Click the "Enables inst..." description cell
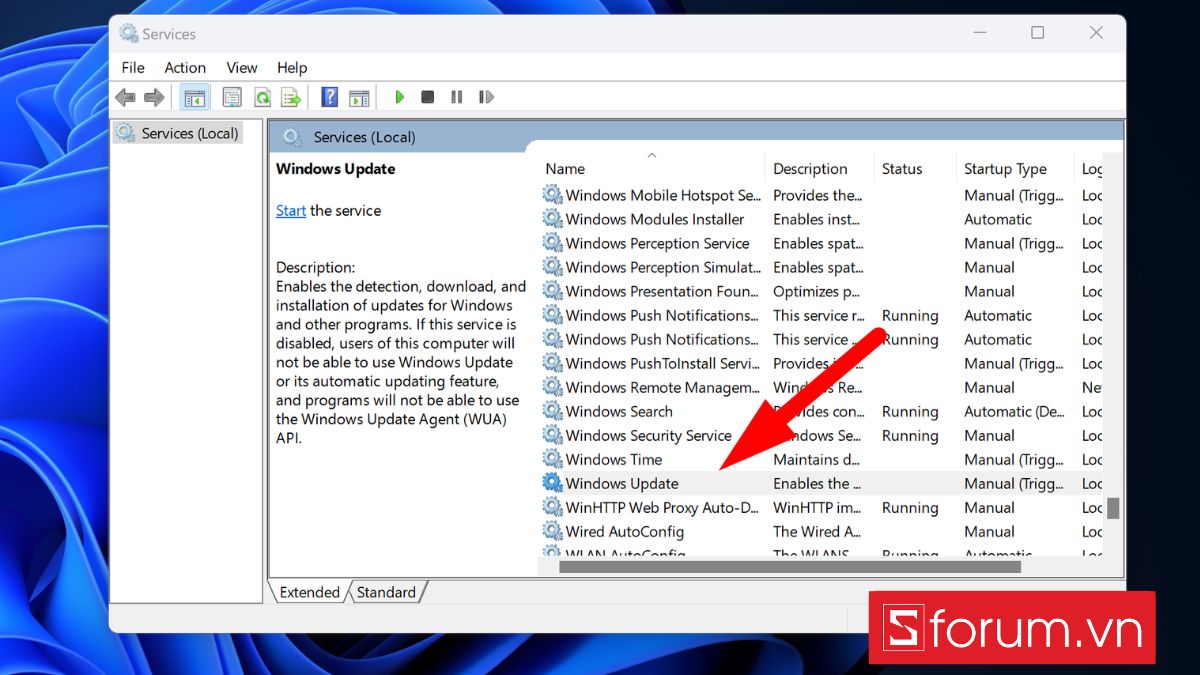This screenshot has height=675, width=1200. point(815,219)
